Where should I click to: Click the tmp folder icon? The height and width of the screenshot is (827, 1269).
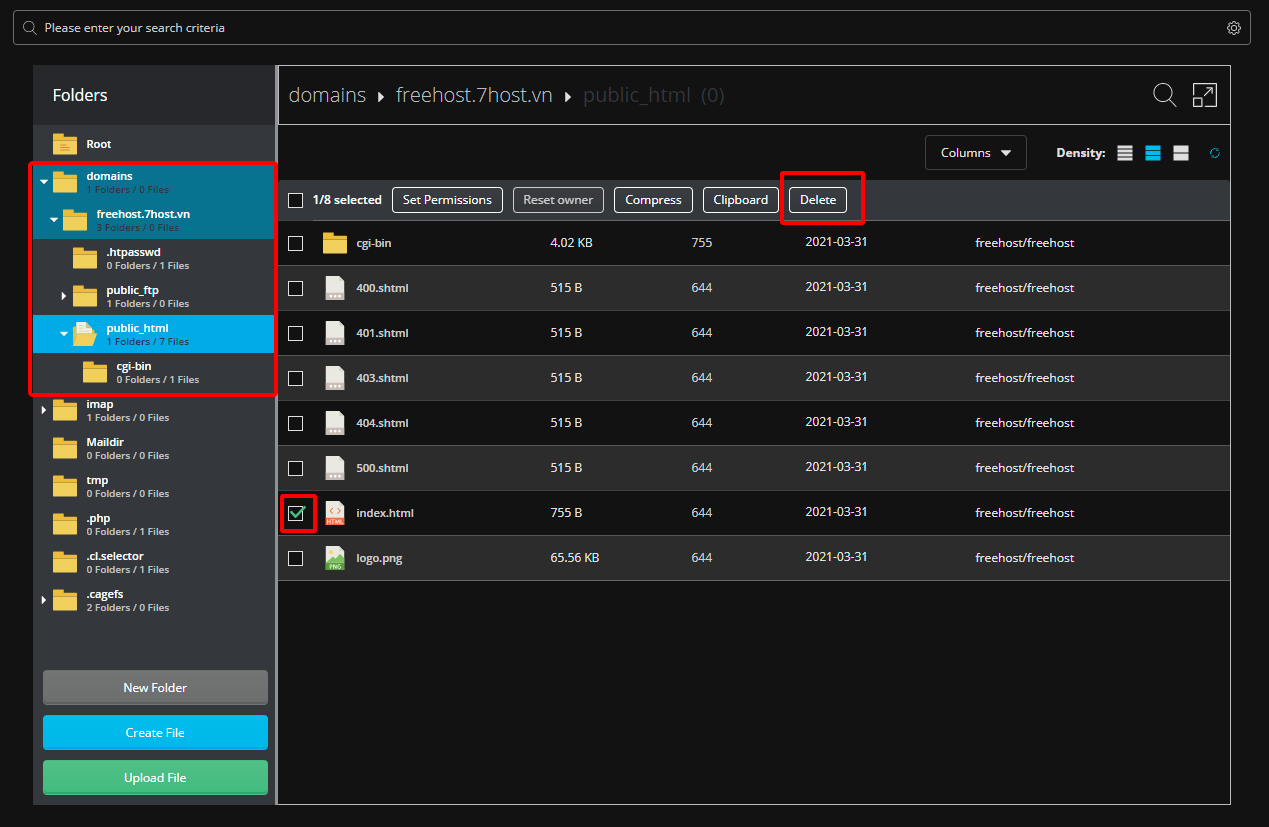pos(65,486)
